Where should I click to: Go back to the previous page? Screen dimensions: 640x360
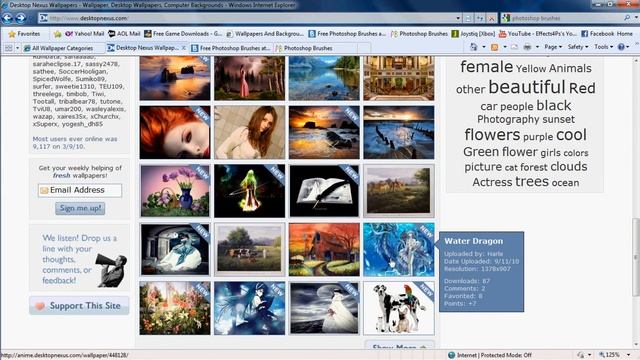[7, 18]
